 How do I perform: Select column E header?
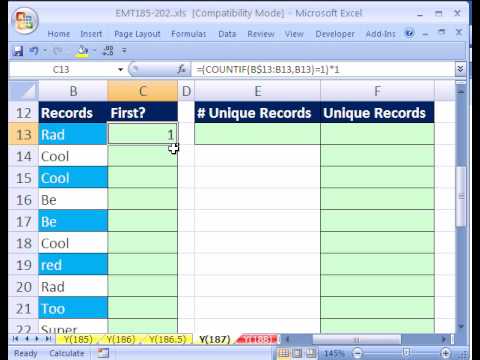pos(257,91)
